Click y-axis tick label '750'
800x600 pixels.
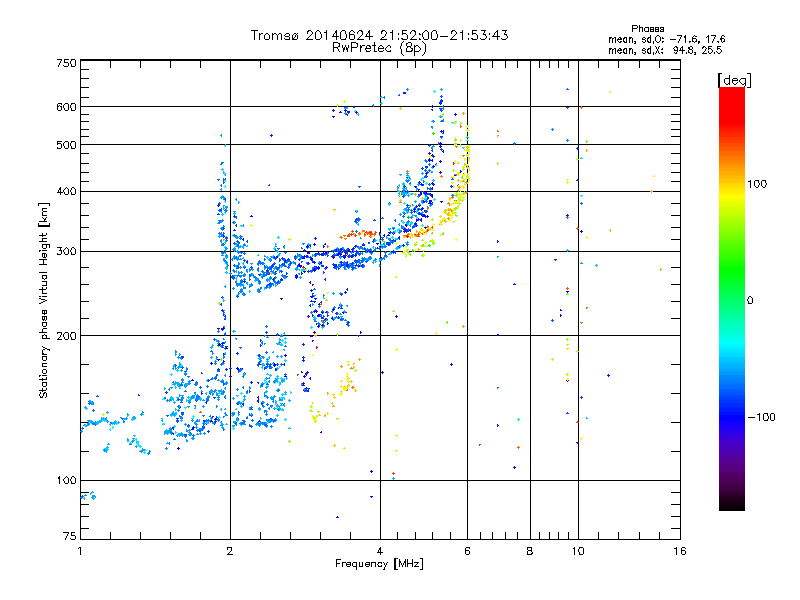[x=66, y=63]
